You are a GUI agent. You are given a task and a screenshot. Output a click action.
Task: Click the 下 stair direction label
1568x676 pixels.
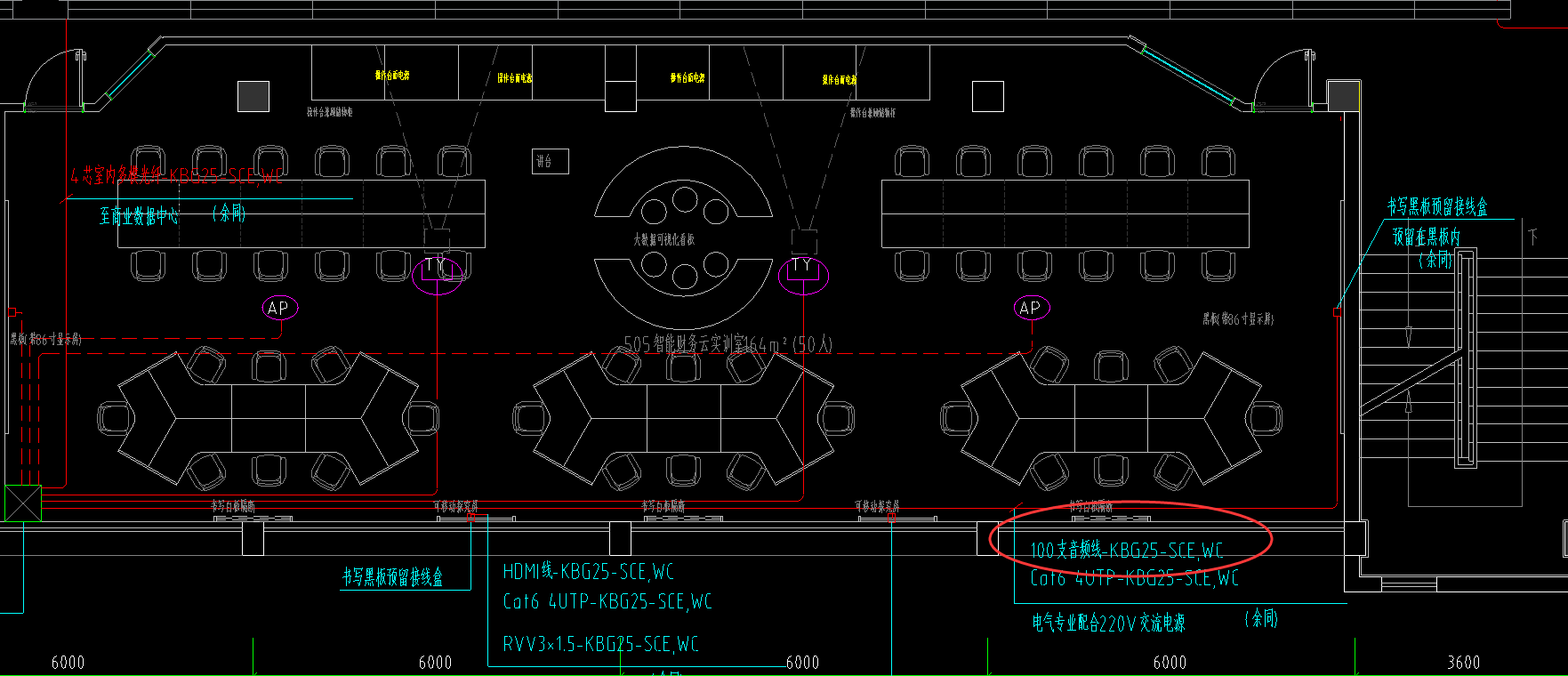coord(1532,237)
